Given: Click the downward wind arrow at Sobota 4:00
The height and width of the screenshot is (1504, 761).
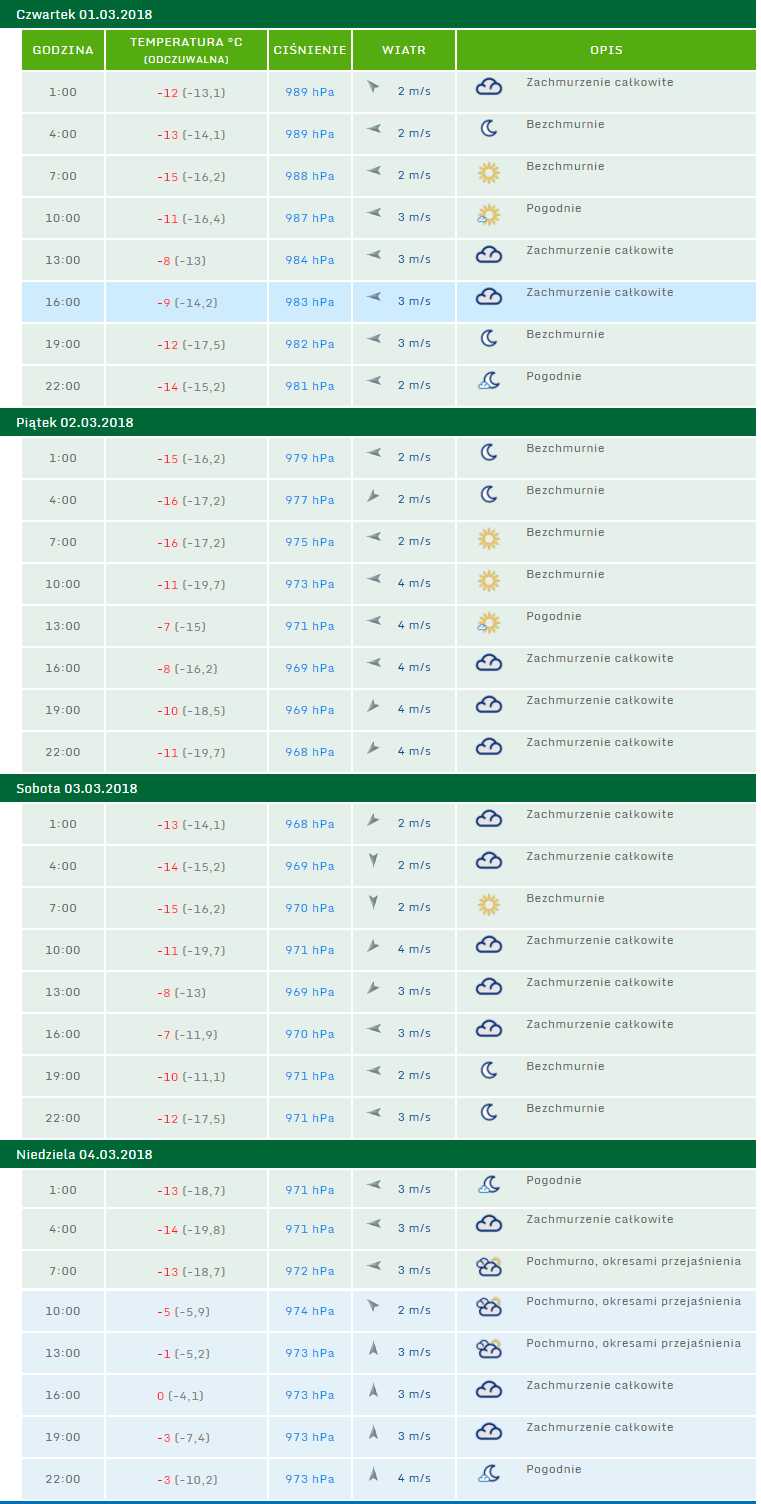Looking at the screenshot, I should point(374,860).
